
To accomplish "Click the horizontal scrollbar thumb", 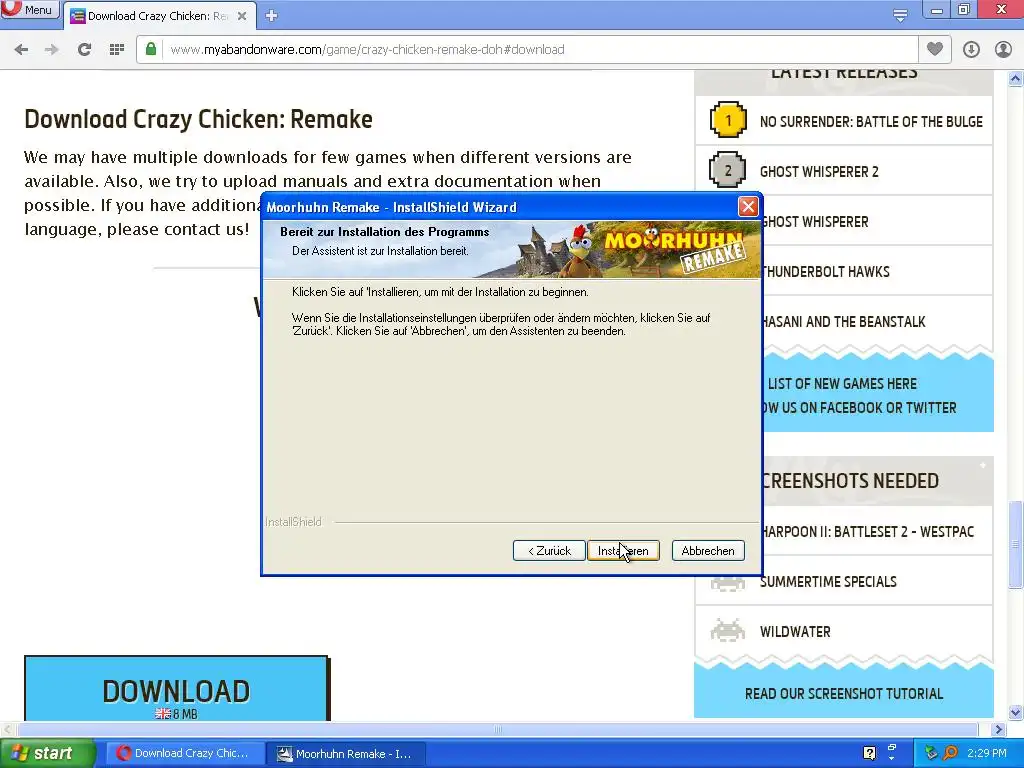I will (498, 729).
